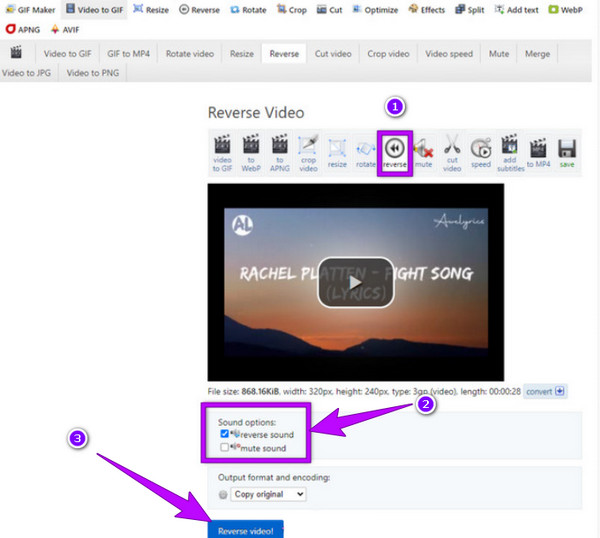Open the GIF Maker tool
Viewport: 600px width, 538px height.
(x=31, y=10)
